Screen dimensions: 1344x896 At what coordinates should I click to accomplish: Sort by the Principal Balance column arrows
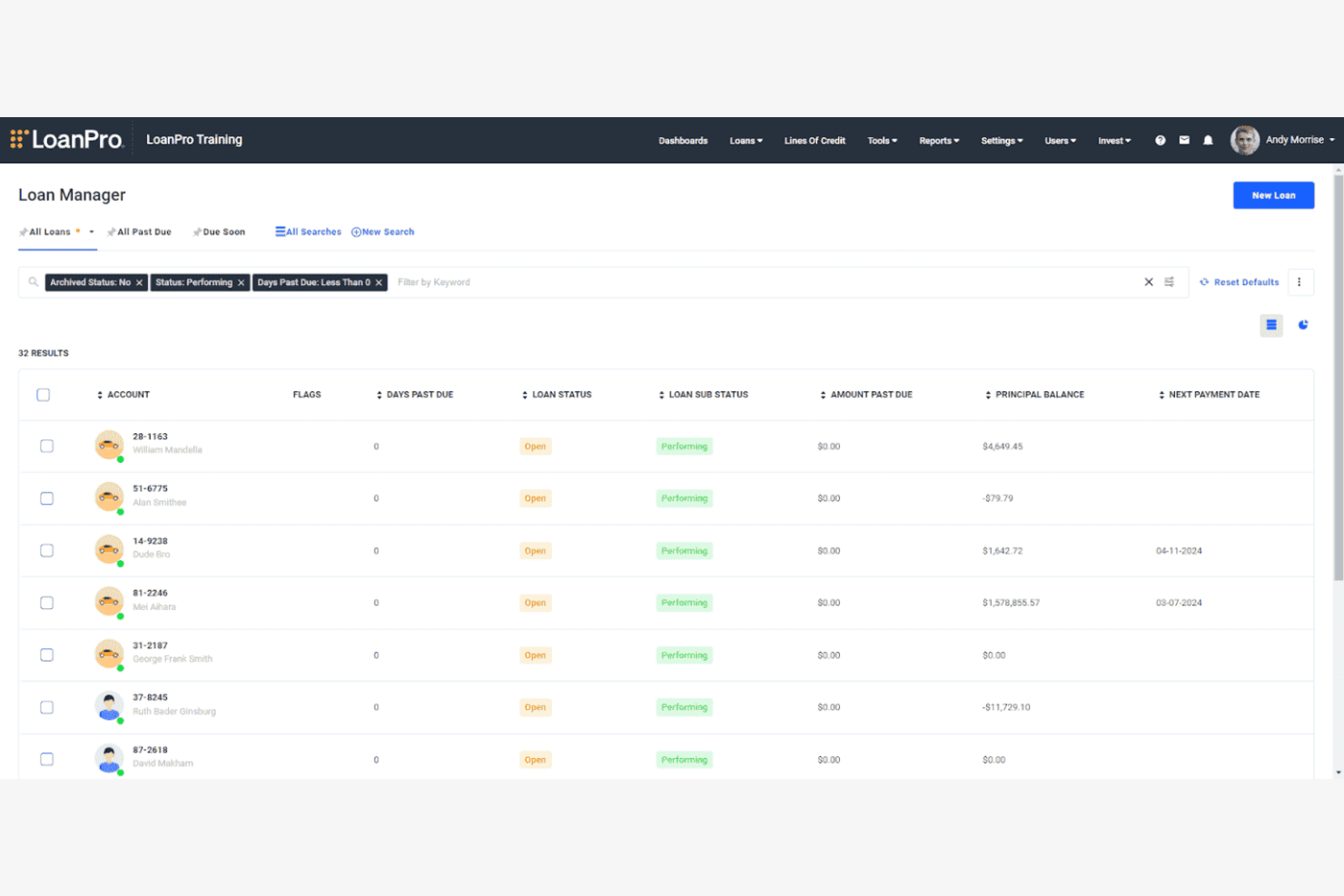(986, 394)
